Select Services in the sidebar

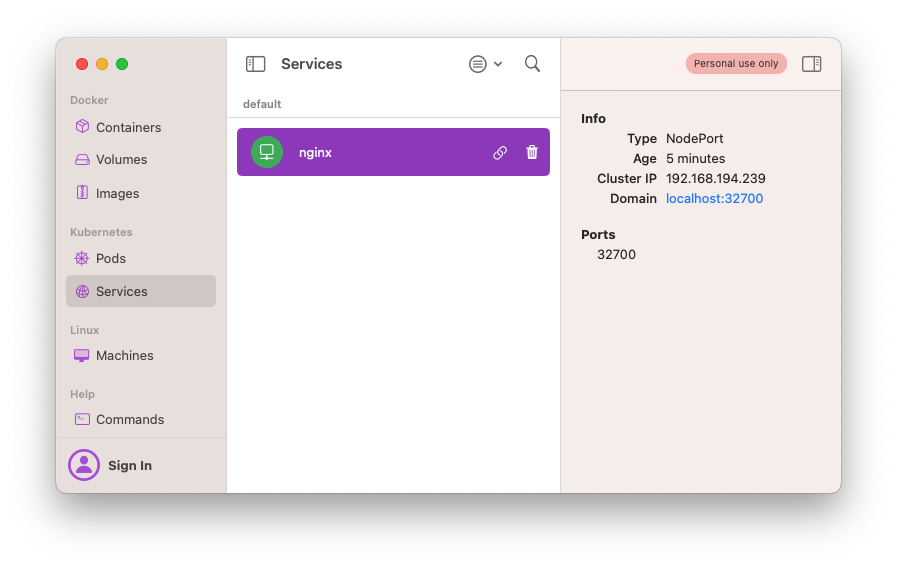tap(141, 291)
